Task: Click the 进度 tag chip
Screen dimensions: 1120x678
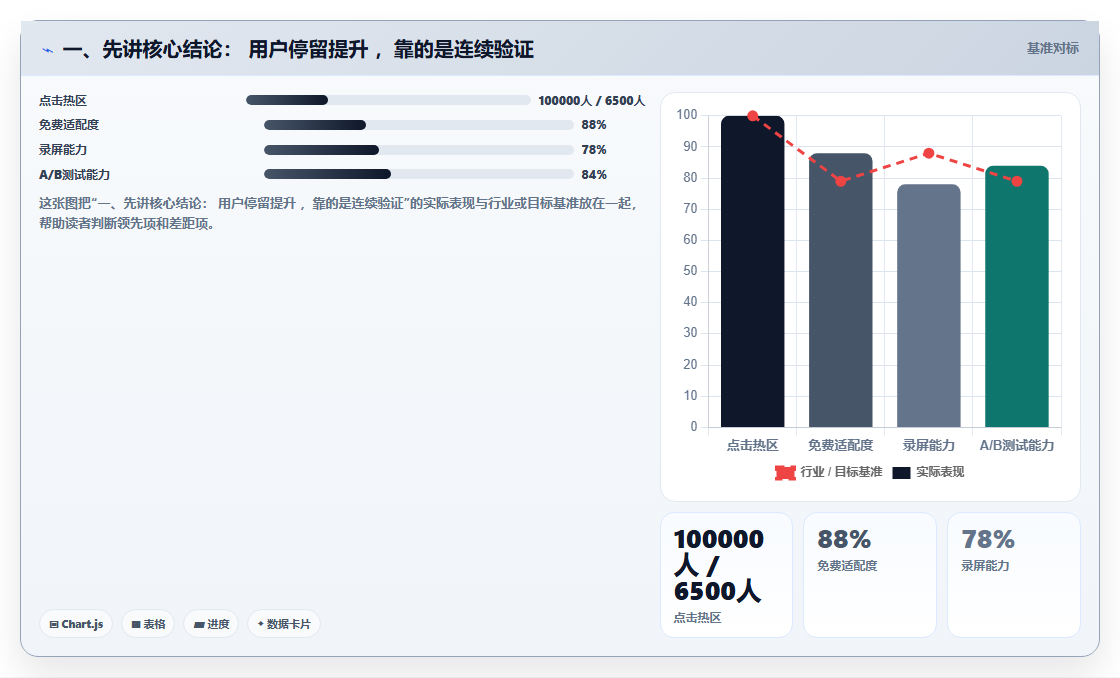Action: 211,624
